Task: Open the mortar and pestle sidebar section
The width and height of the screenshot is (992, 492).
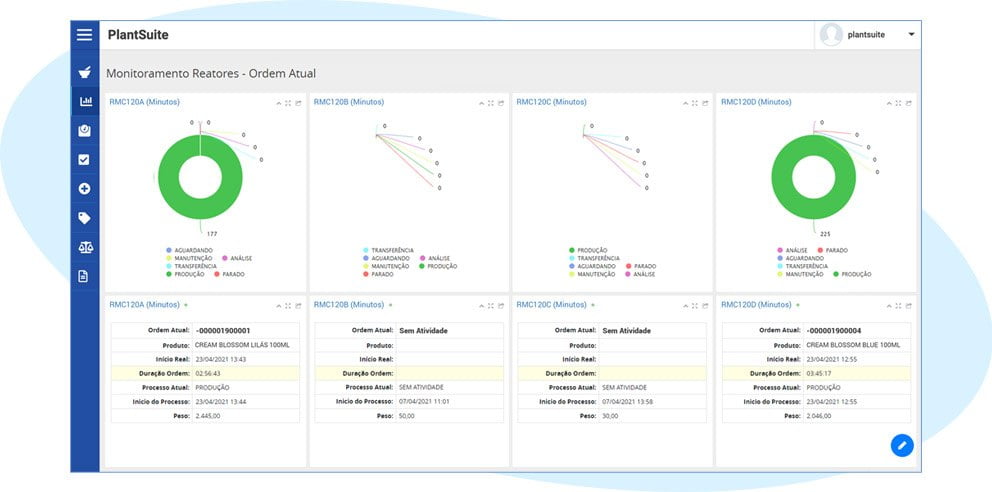Action: pyautogui.click(x=84, y=71)
